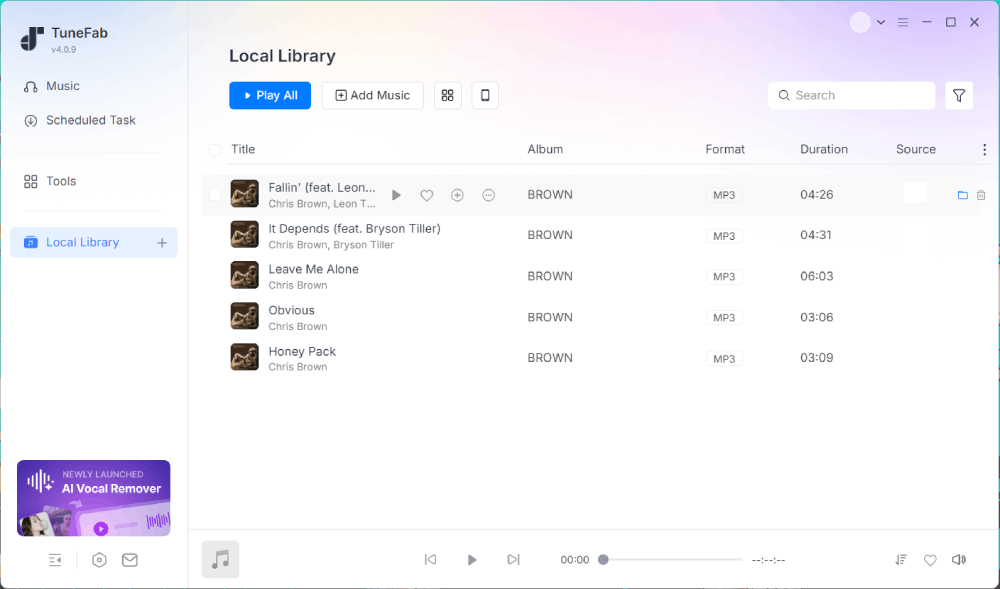Collapse sidebar with bottom collapse icon

55,560
